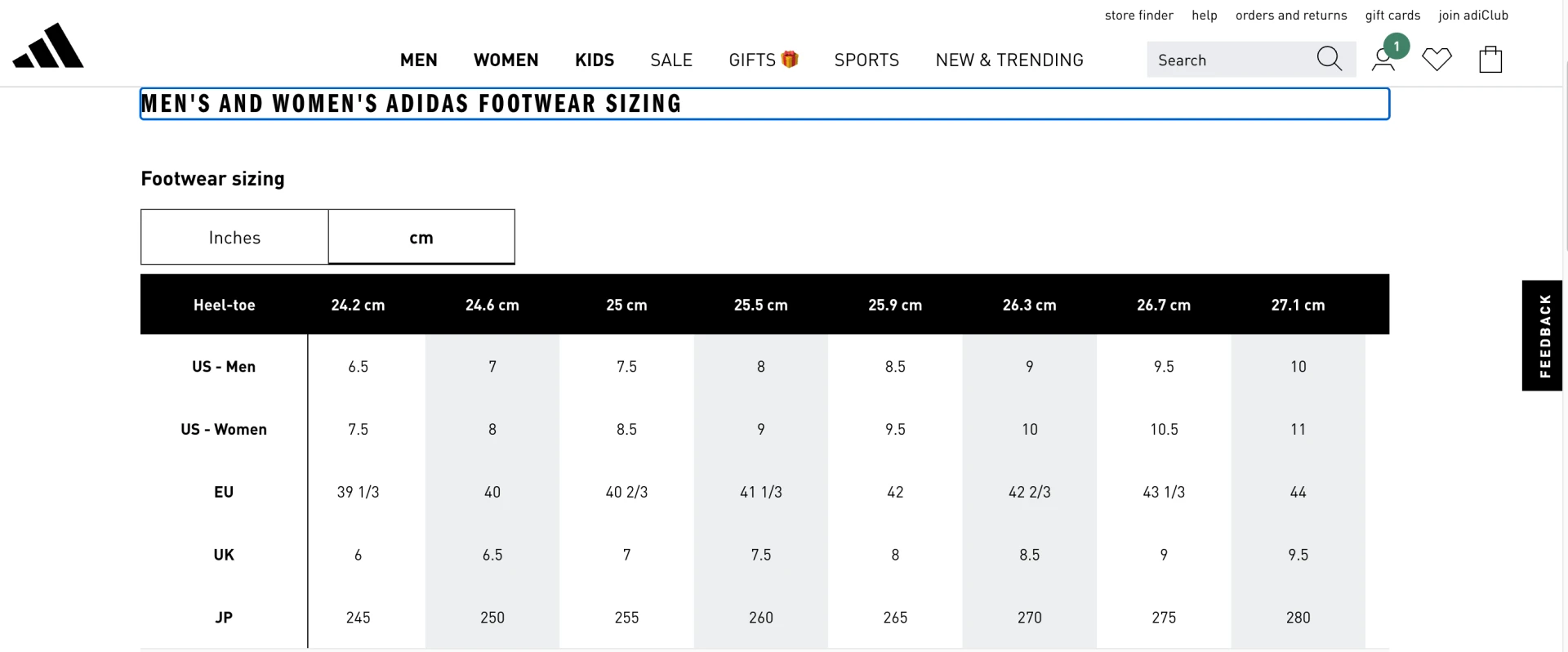Open the wishlist heart icon
Viewport: 1568px width, 652px height.
point(1437,59)
